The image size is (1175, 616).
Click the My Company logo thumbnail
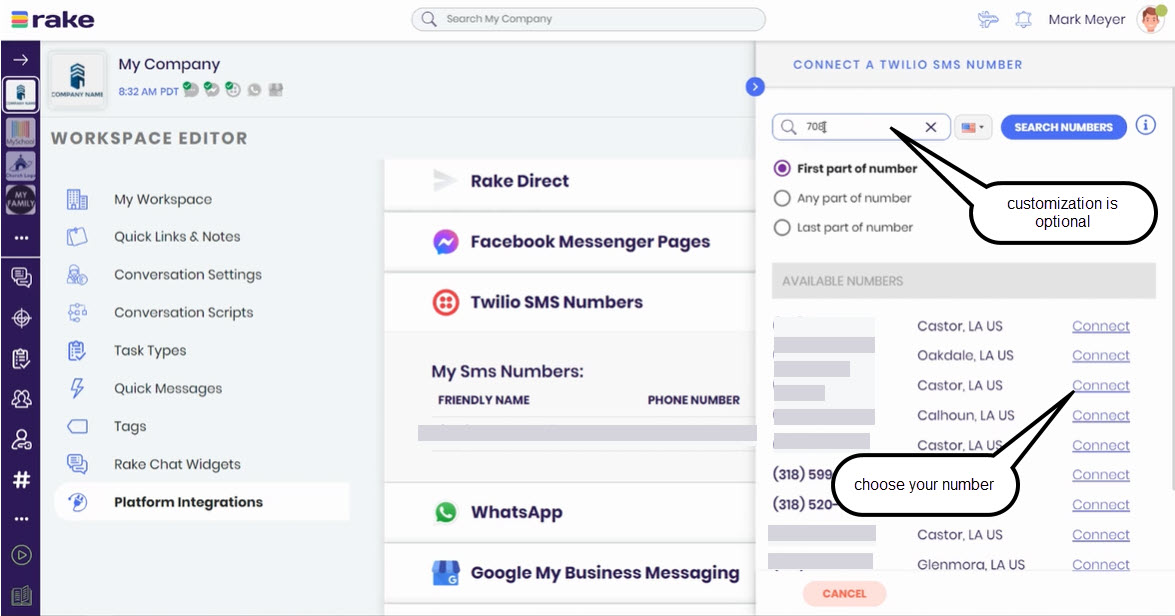click(77, 80)
